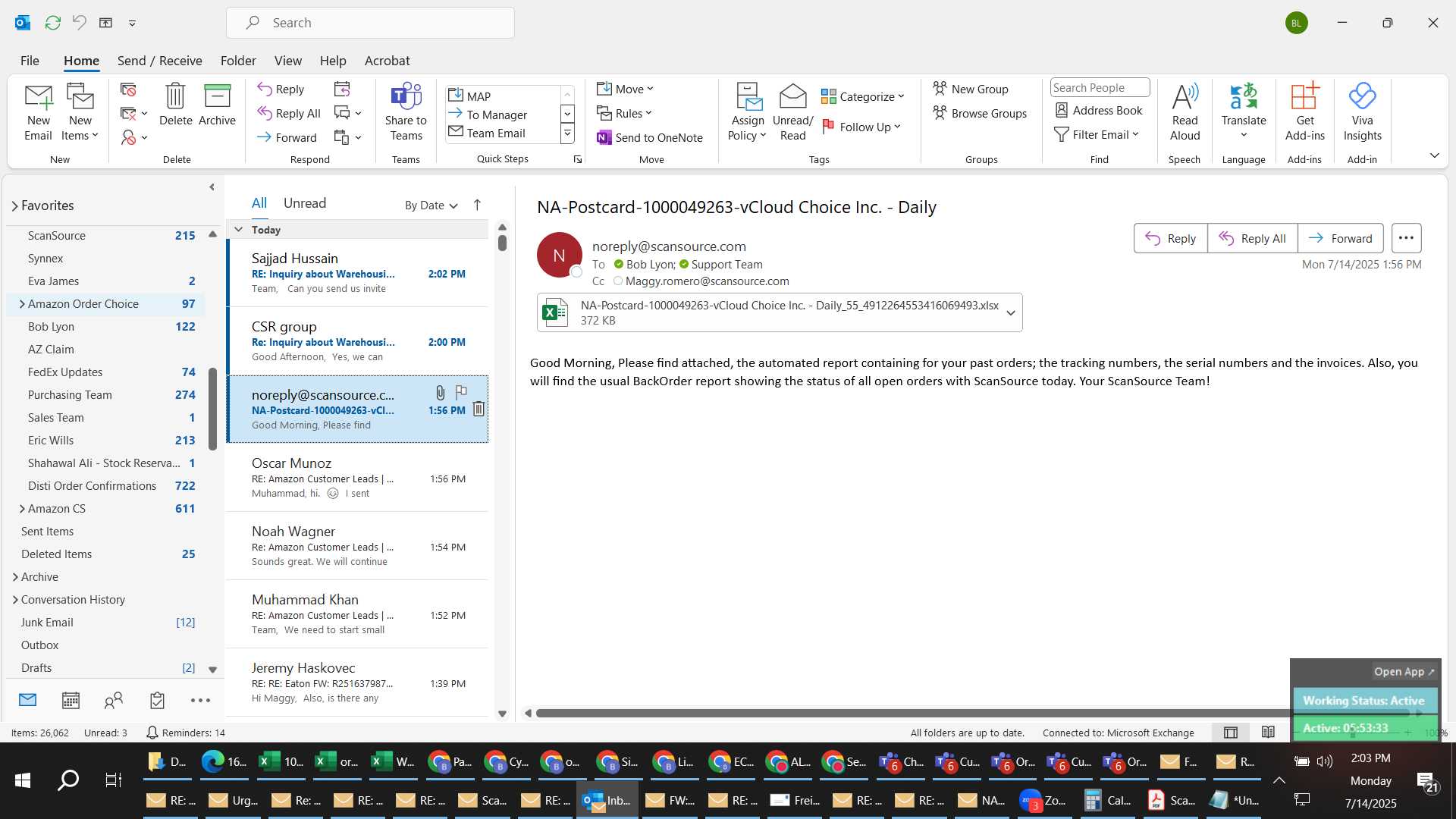This screenshot has width=1456, height=819.
Task: Archive the selected message
Action: [x=217, y=105]
